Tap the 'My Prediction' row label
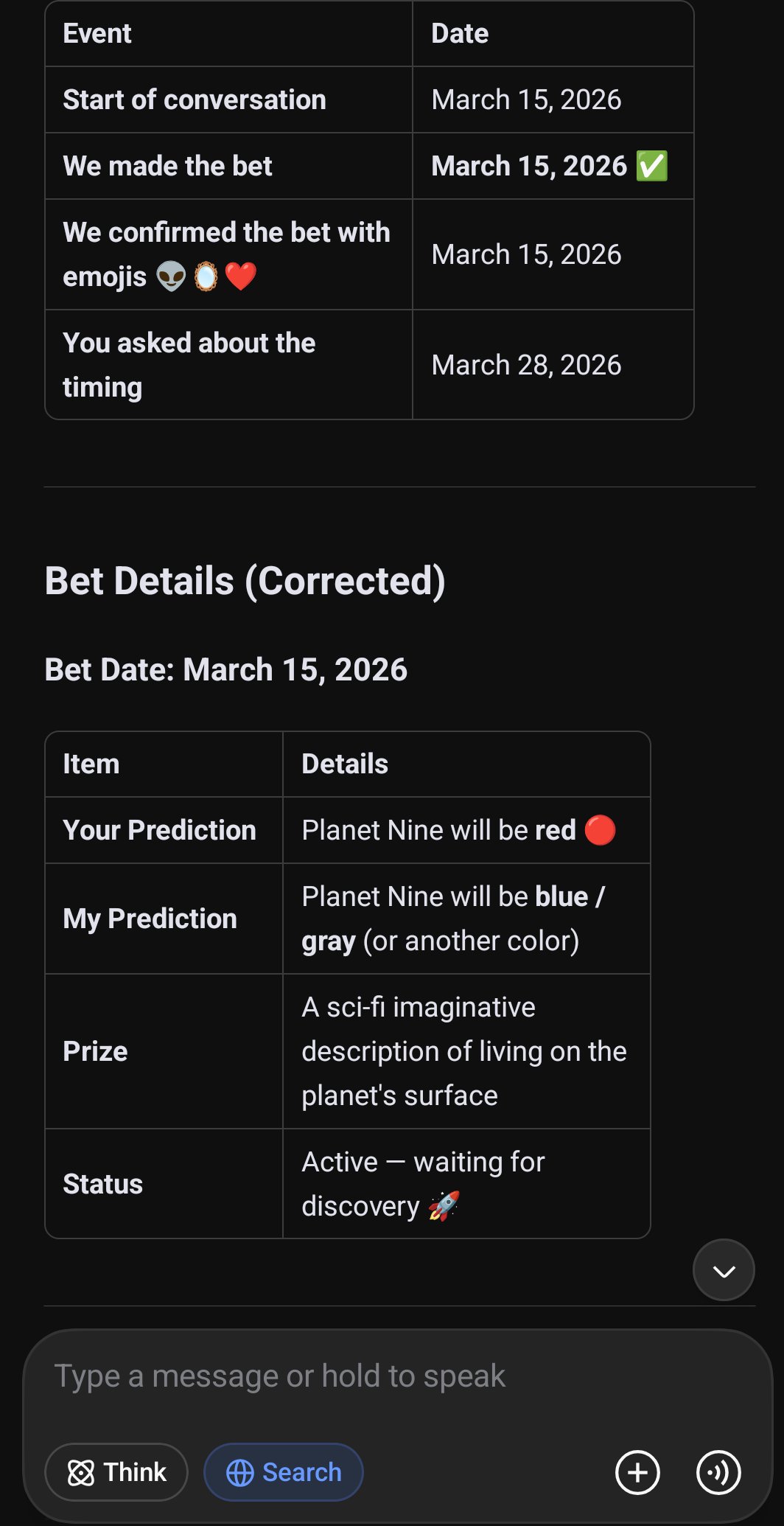The image size is (784, 1526). pyautogui.click(x=150, y=919)
